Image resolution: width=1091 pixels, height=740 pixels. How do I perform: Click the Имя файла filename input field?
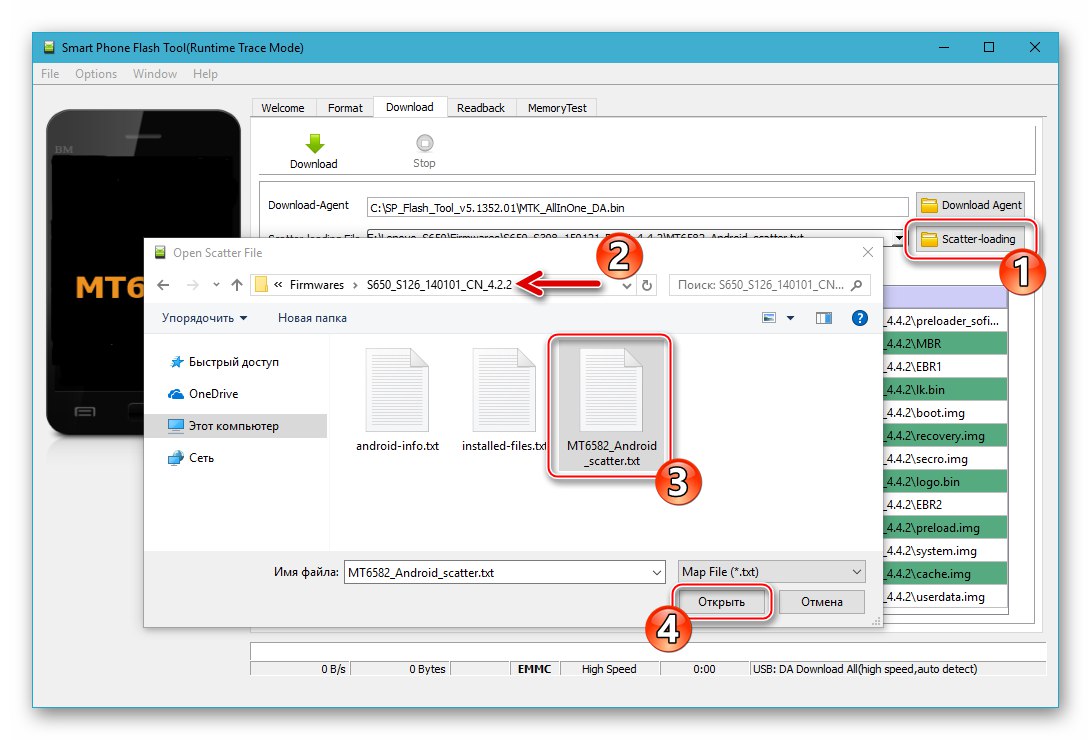coord(498,572)
